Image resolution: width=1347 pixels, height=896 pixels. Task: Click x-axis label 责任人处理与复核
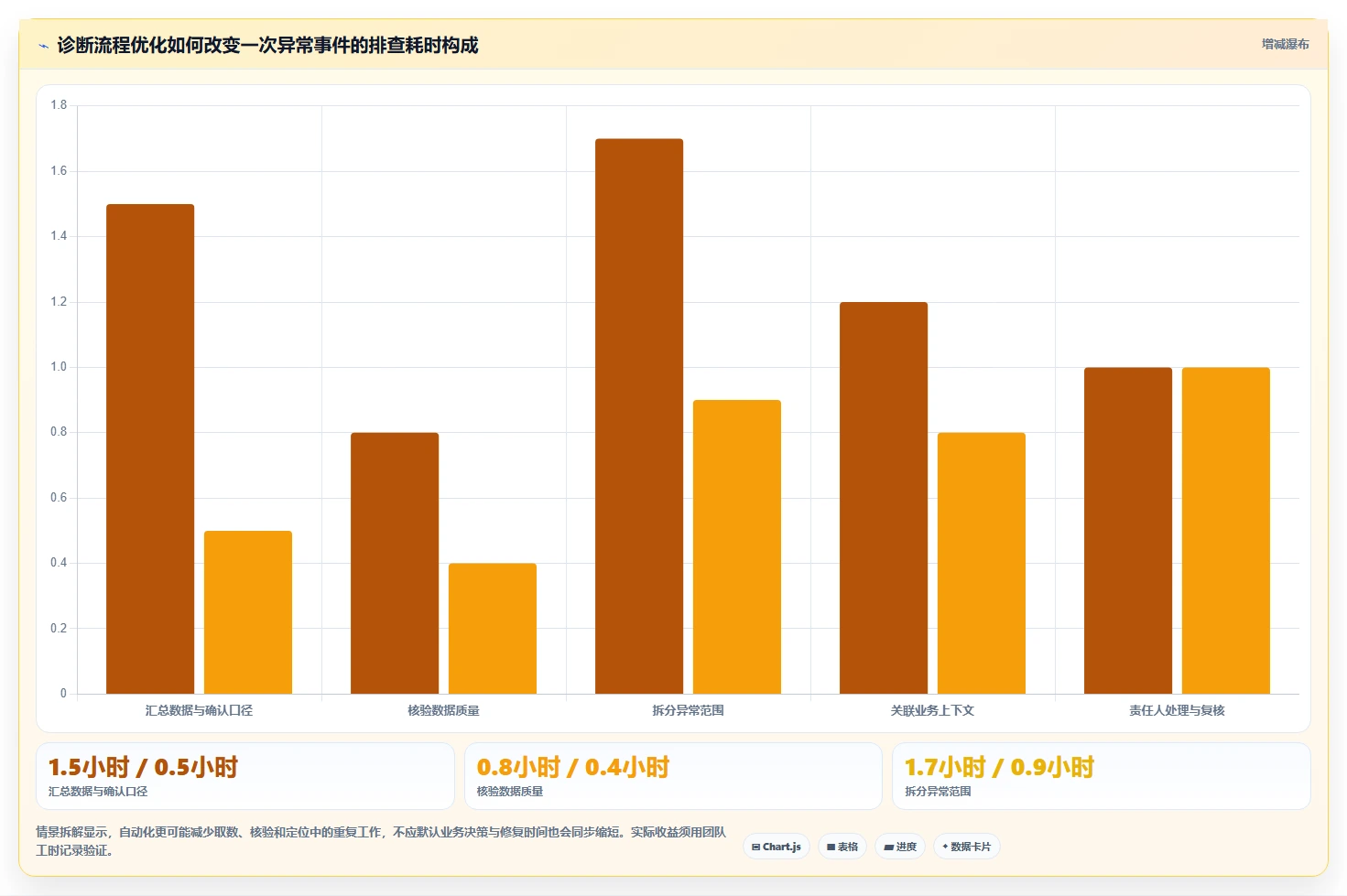(1177, 710)
